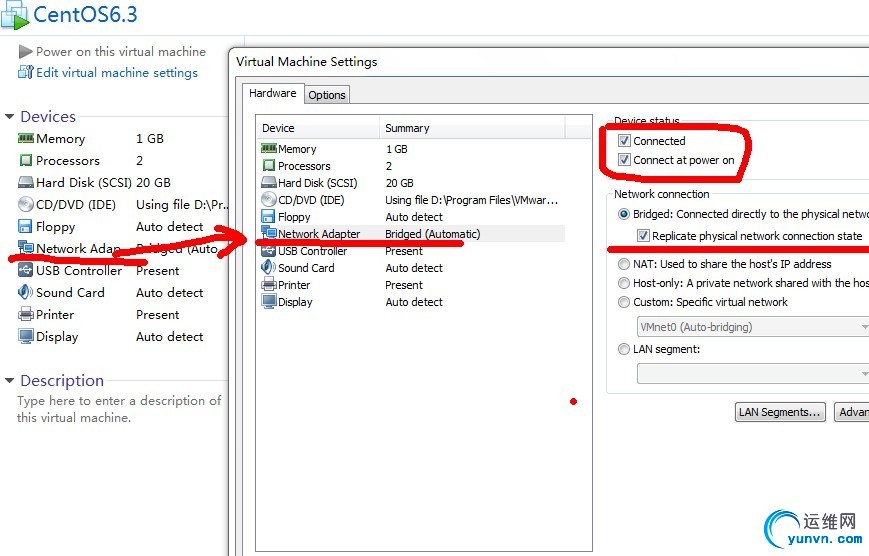Click Printer icon in Devices pane
Viewport: 869px width, 556px height.
(x=25, y=314)
